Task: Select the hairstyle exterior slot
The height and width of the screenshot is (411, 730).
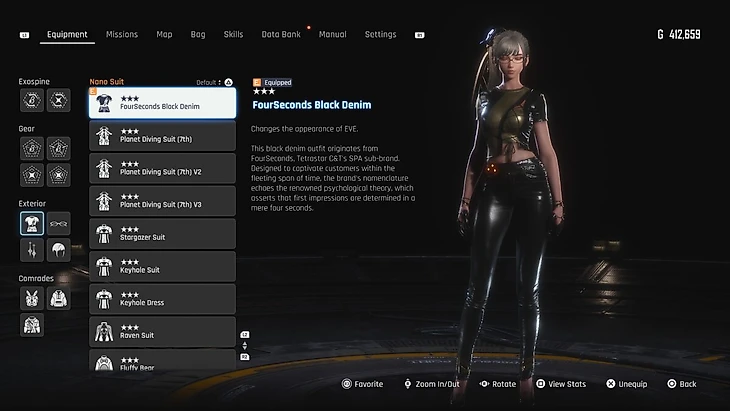Action: [59, 250]
